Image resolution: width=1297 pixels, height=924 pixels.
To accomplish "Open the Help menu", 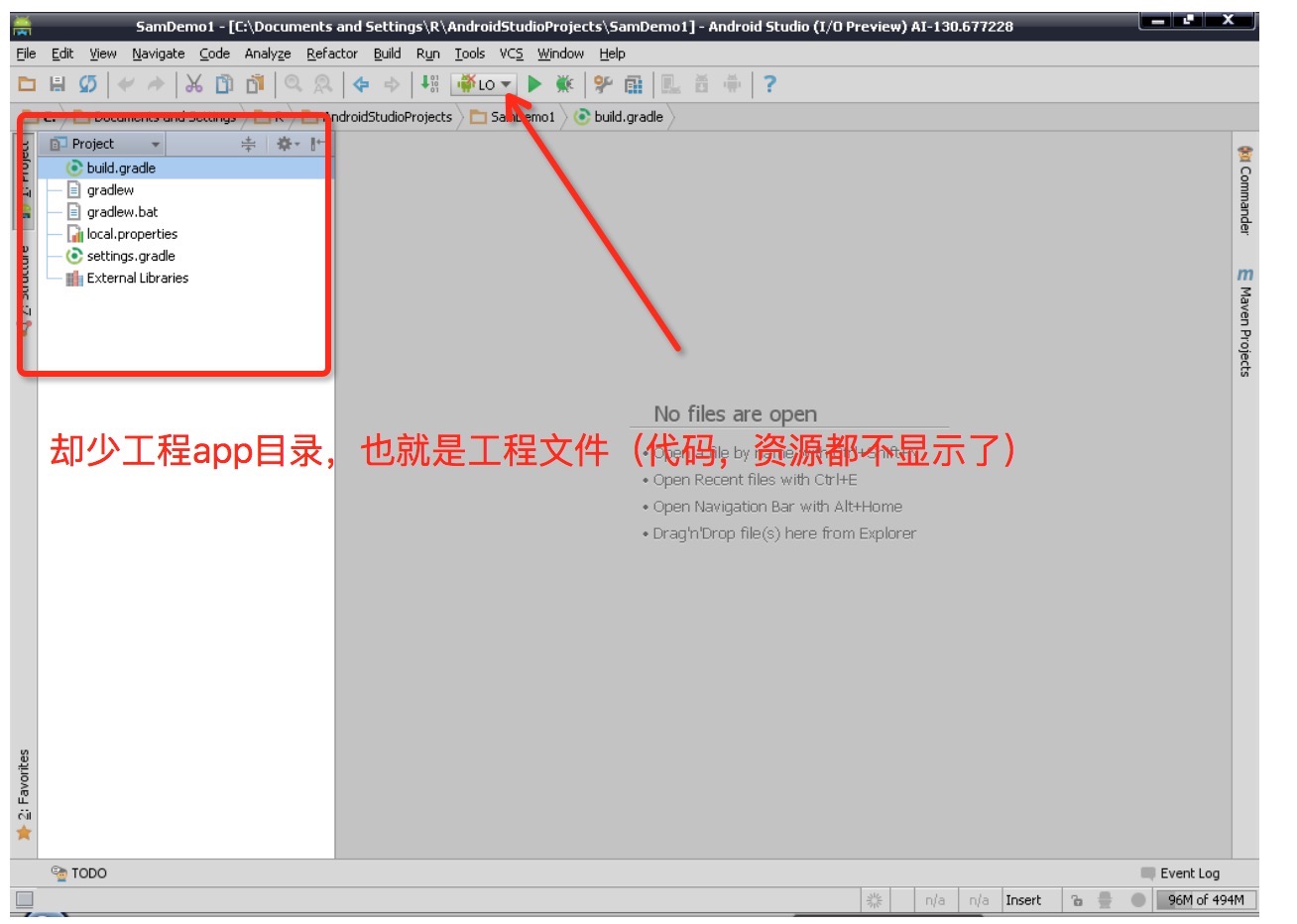I will click(x=613, y=54).
